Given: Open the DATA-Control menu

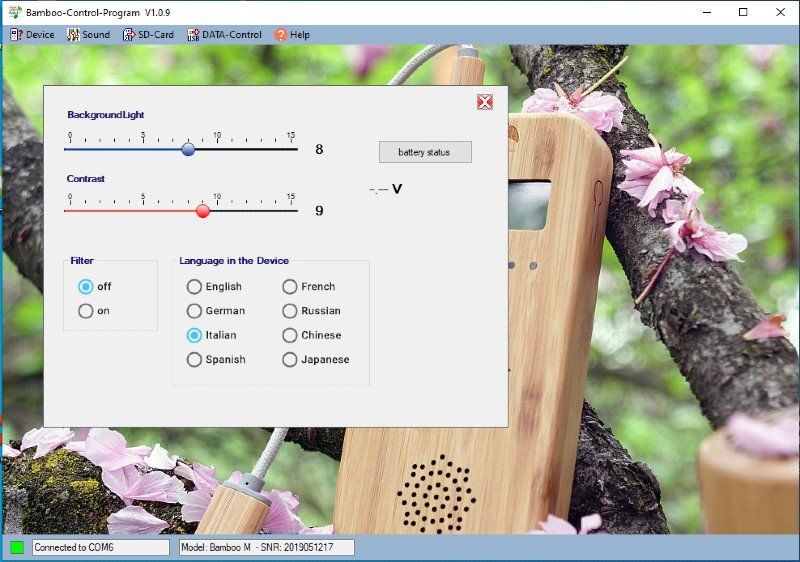Looking at the screenshot, I should pyautogui.click(x=231, y=34).
